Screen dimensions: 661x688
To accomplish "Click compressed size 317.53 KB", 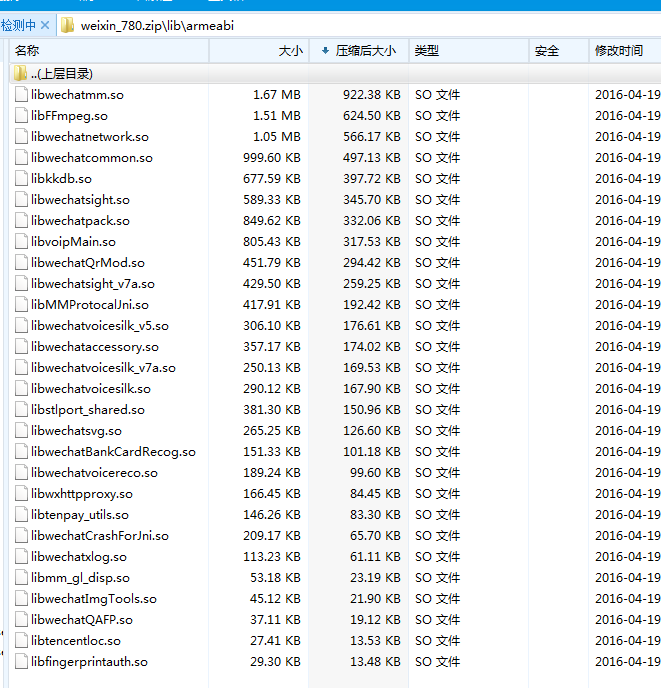I will click(372, 242).
